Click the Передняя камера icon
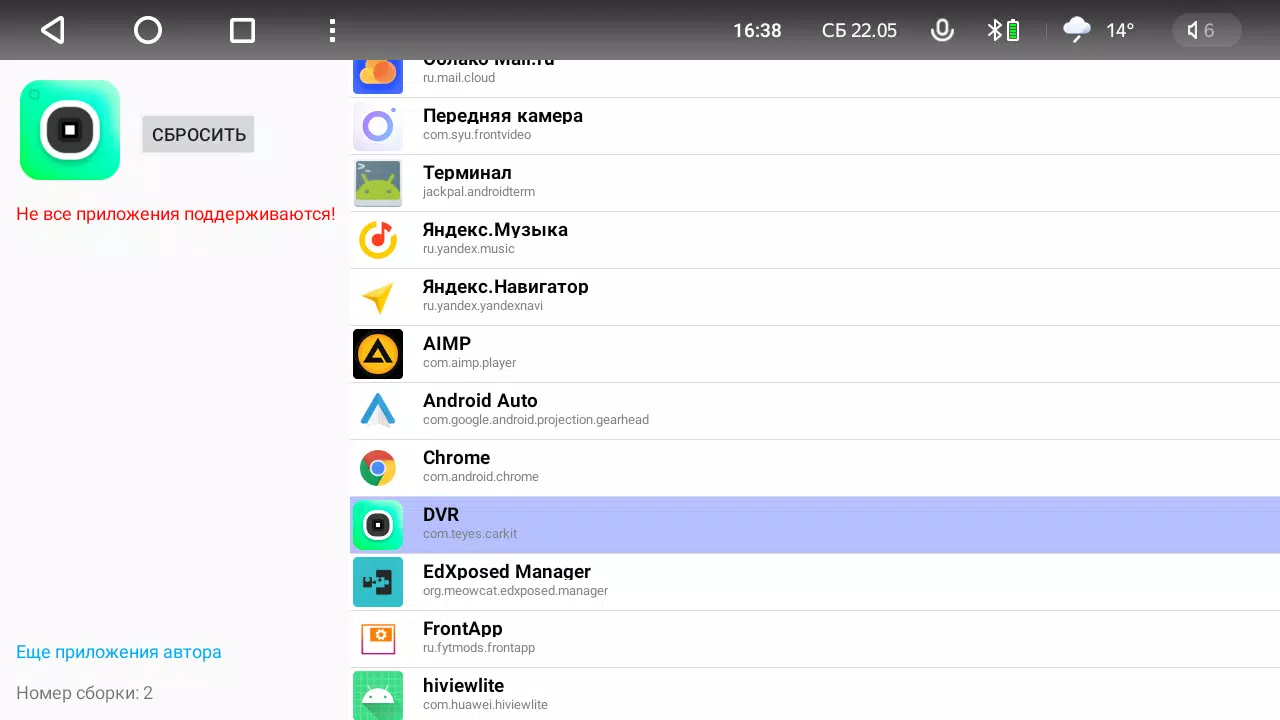 378,126
